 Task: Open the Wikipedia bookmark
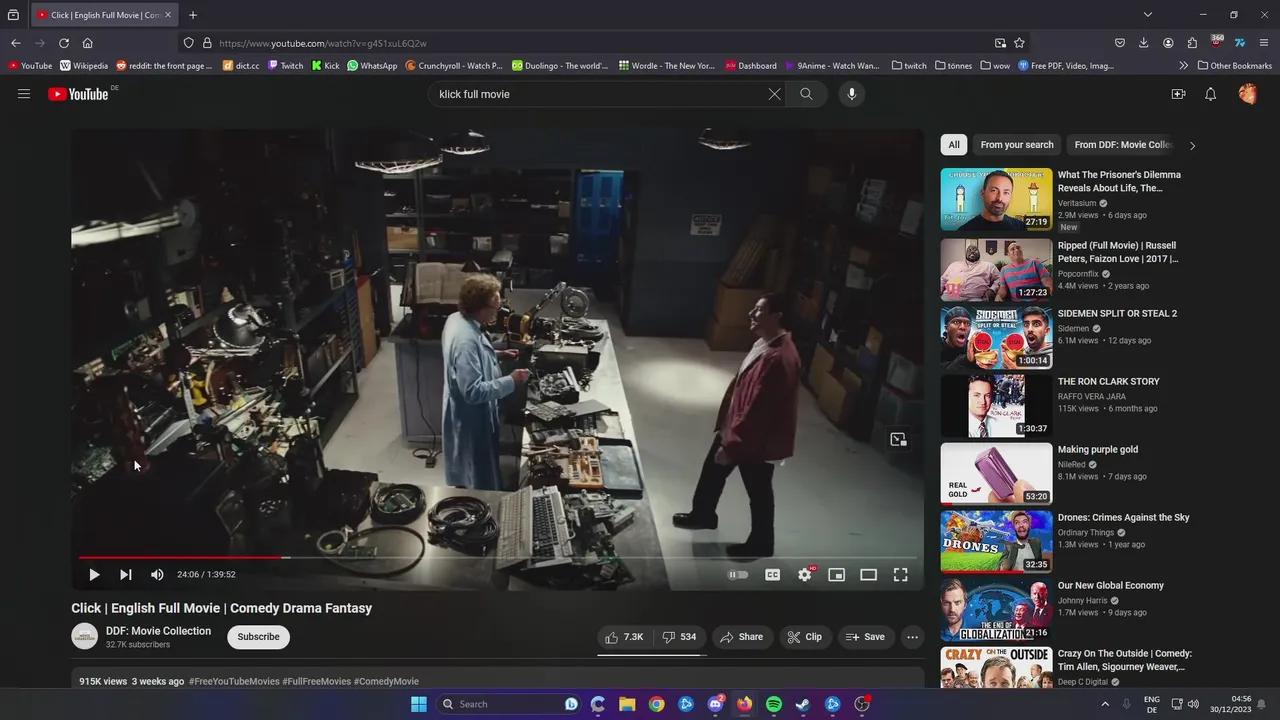(84, 66)
